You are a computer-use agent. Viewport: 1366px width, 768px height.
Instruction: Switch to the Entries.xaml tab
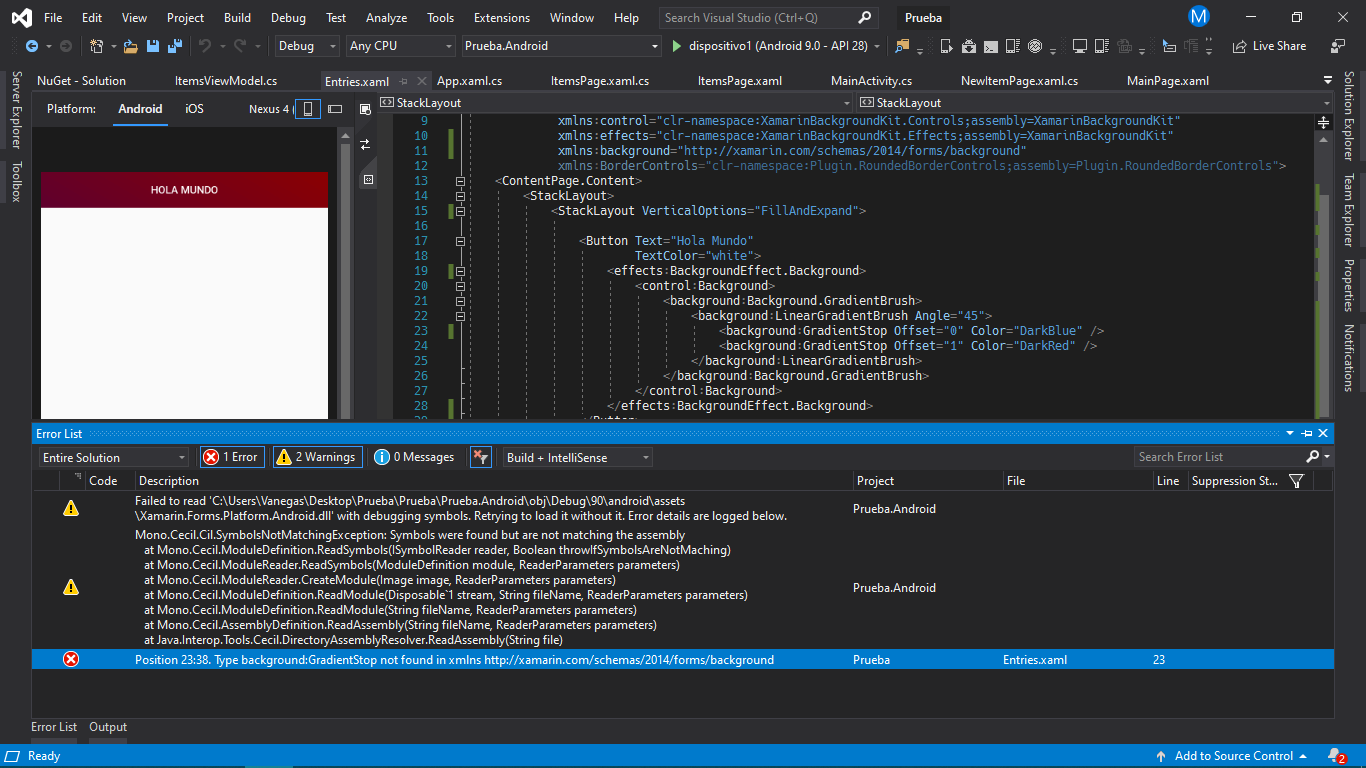pyautogui.click(x=356, y=80)
